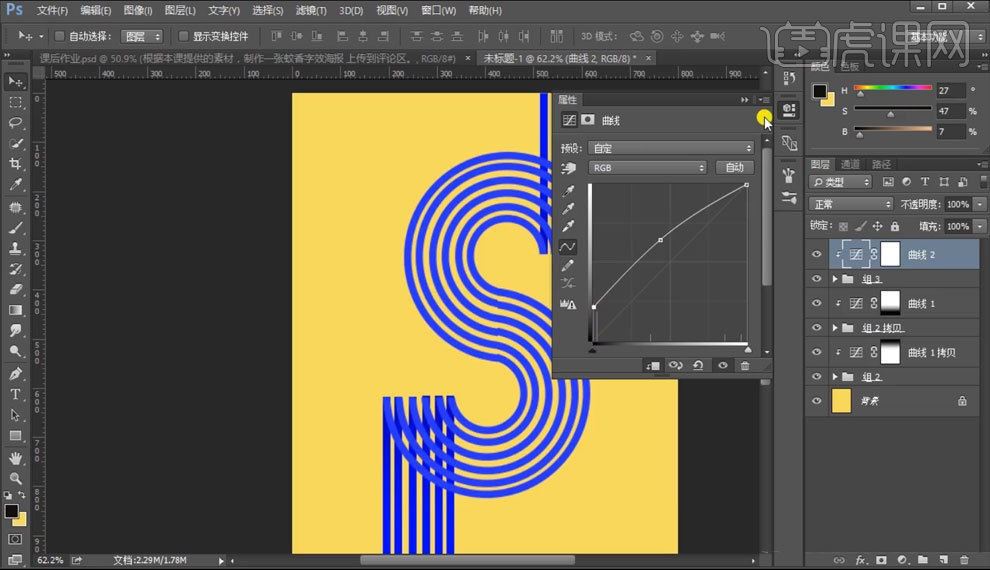990x570 pixels.
Task: Select the Clone Stamp tool
Action: pos(15,248)
